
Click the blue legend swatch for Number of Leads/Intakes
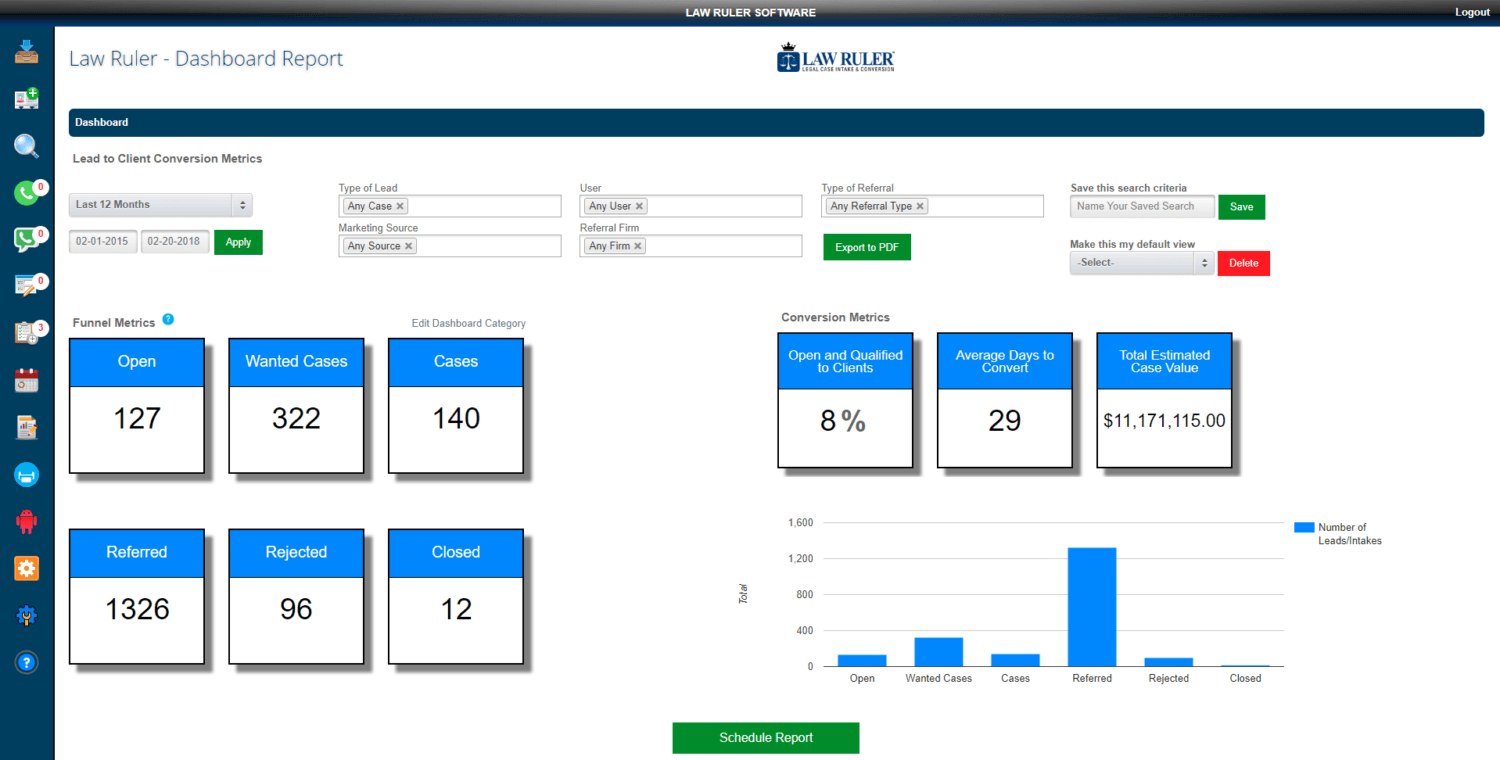click(x=1303, y=527)
